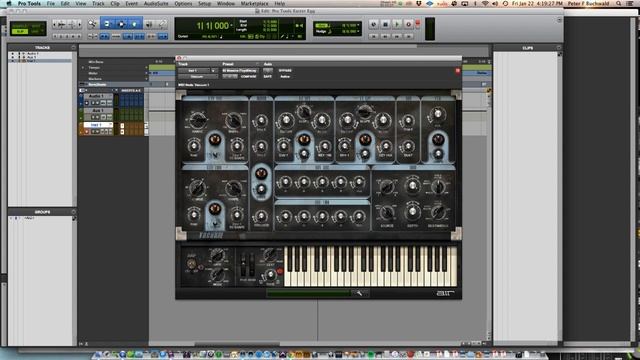The width and height of the screenshot is (640, 360).
Task: Record-enable the Audio 1 track
Action: pyautogui.click(x=87, y=103)
